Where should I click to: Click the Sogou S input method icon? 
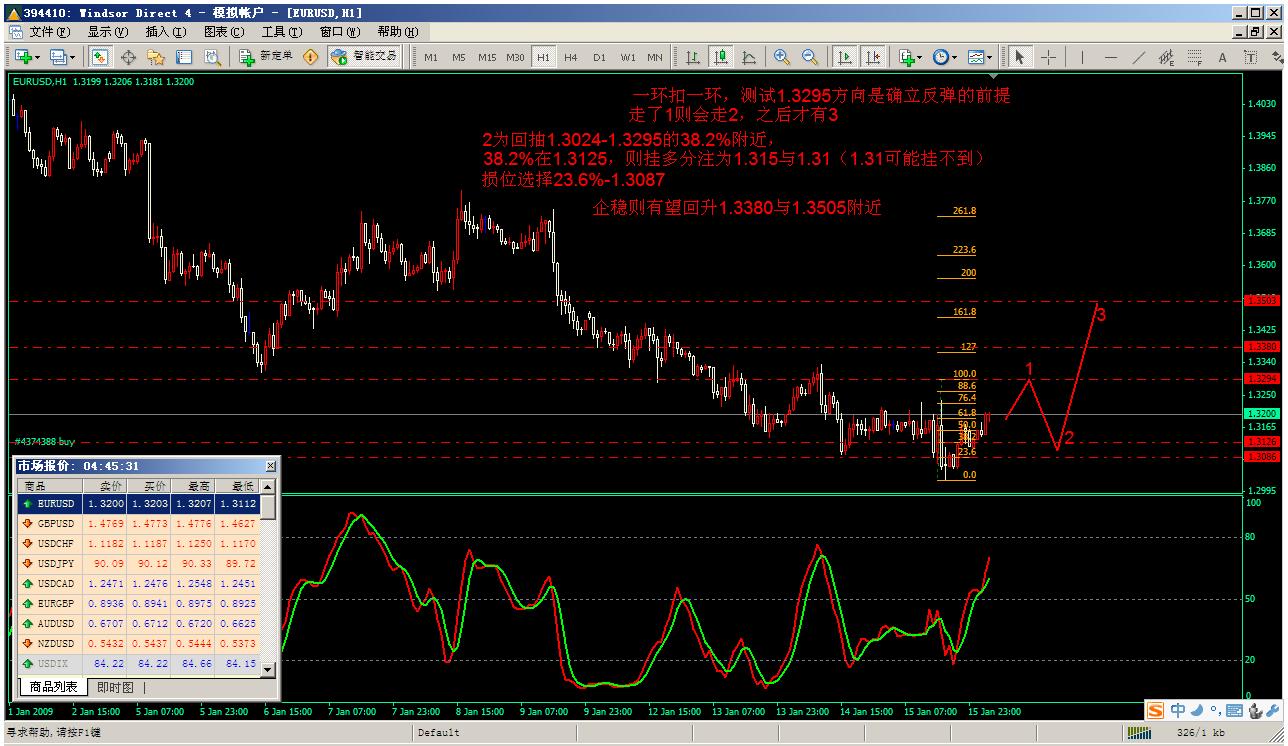[x=1156, y=711]
